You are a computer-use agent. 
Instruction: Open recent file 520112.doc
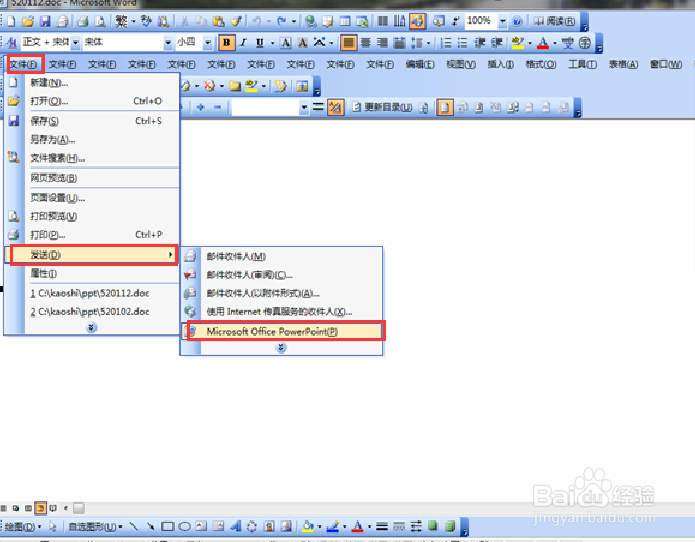pyautogui.click(x=91, y=293)
